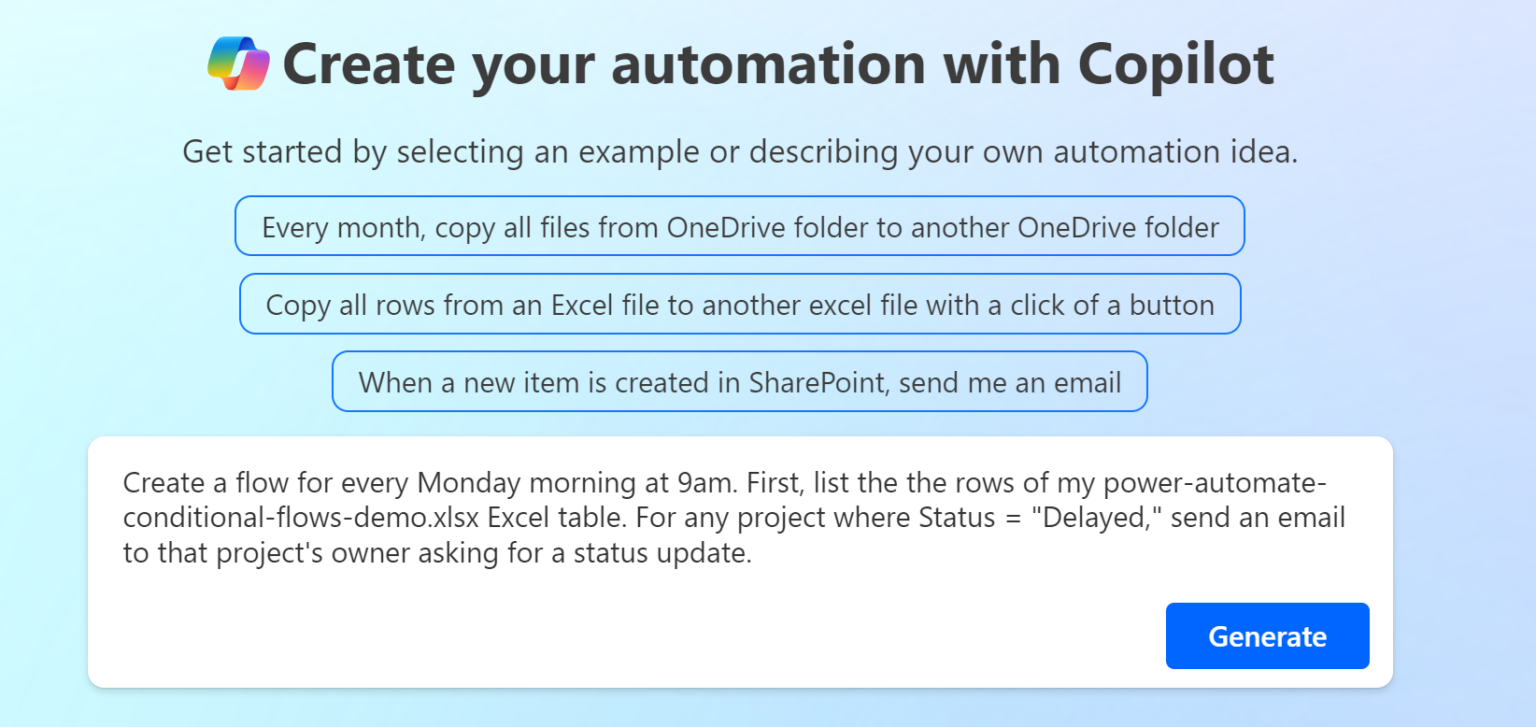Place cursor on "Monday" in the prompt
The width and height of the screenshot is (1536, 727).
469,483
